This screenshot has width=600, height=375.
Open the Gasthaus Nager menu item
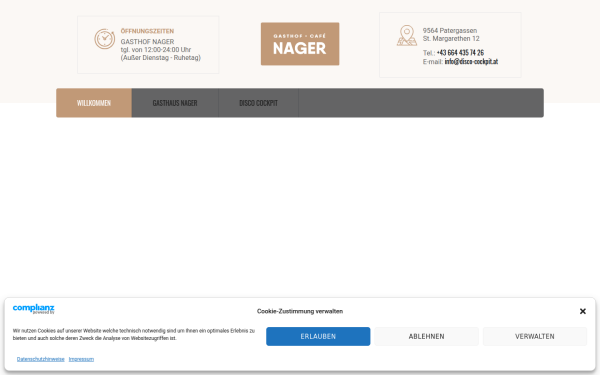175,103
